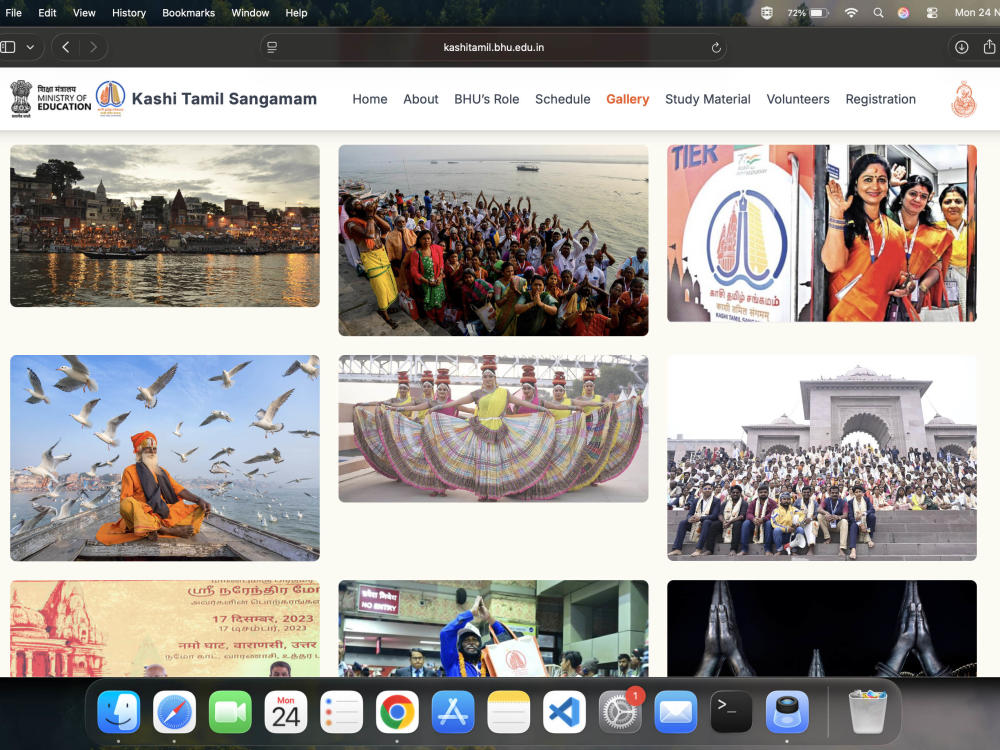Open the Siri icon in menu bar
1000x750 pixels.
[903, 13]
